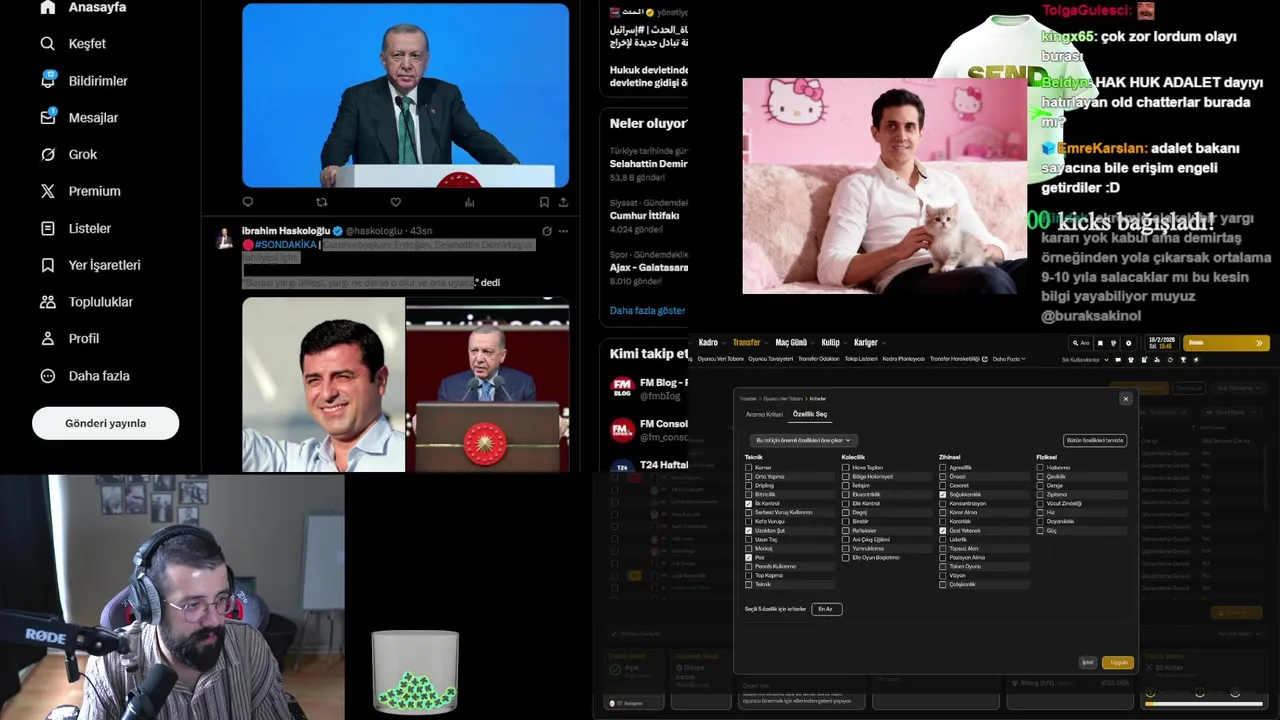Click Bütün özellikleri temizle button
Screen dimensions: 1280x720
[x=1095, y=440]
